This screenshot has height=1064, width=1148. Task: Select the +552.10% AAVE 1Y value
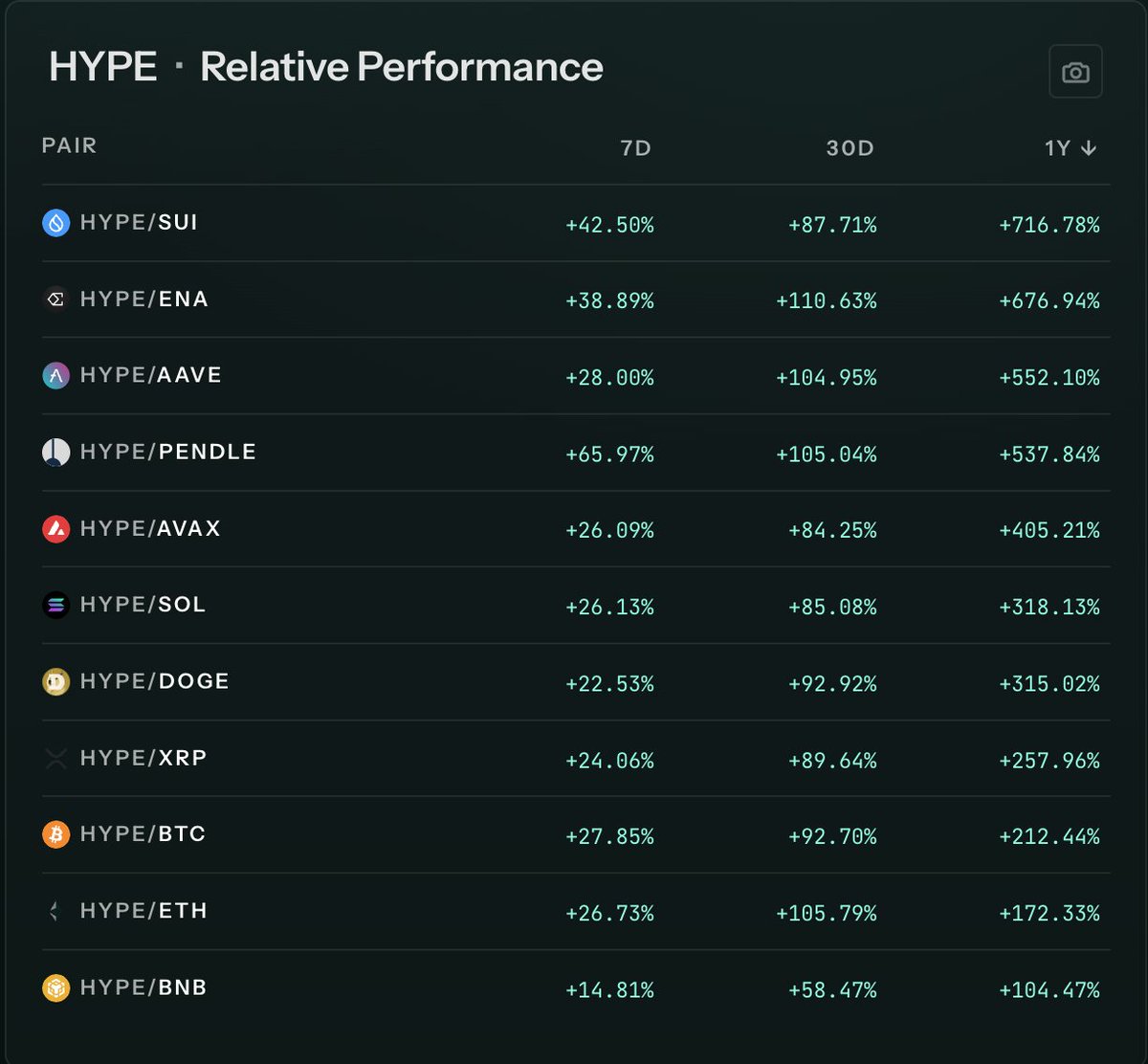1049,378
